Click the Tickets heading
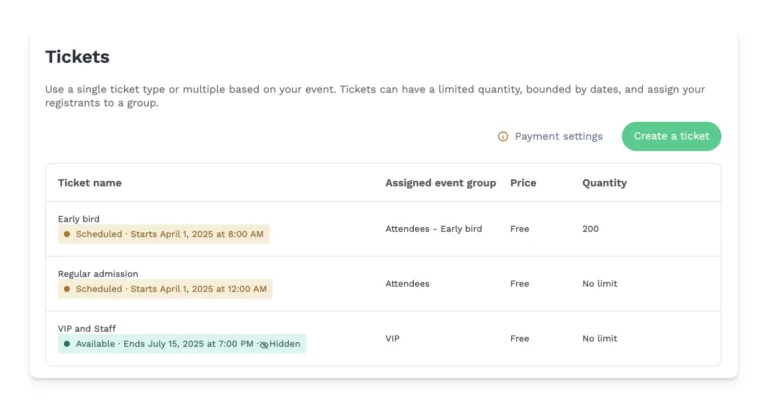Viewport: 768px width, 408px height. pyautogui.click(x=77, y=57)
